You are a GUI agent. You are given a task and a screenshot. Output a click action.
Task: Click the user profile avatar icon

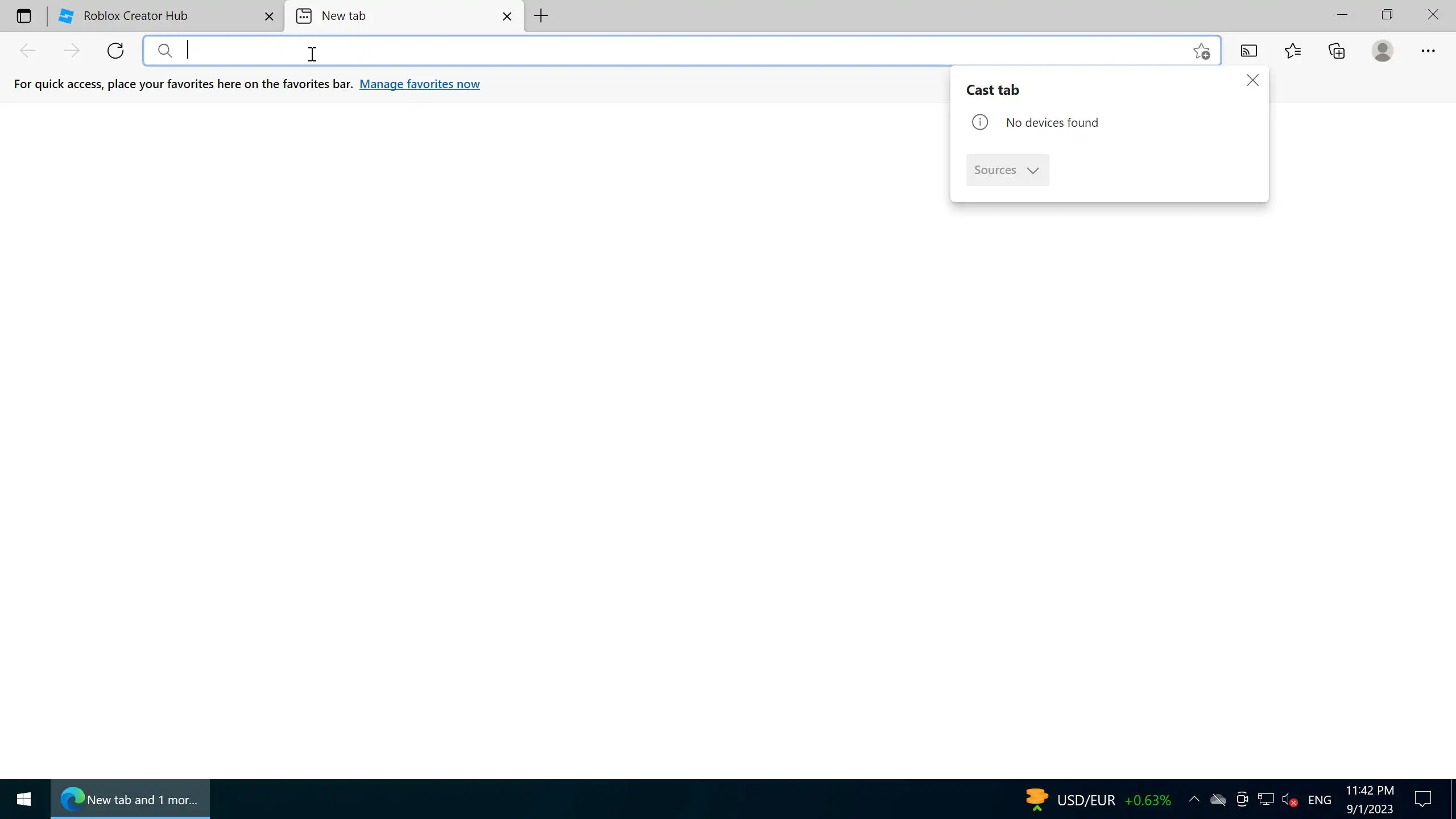pos(1382,51)
